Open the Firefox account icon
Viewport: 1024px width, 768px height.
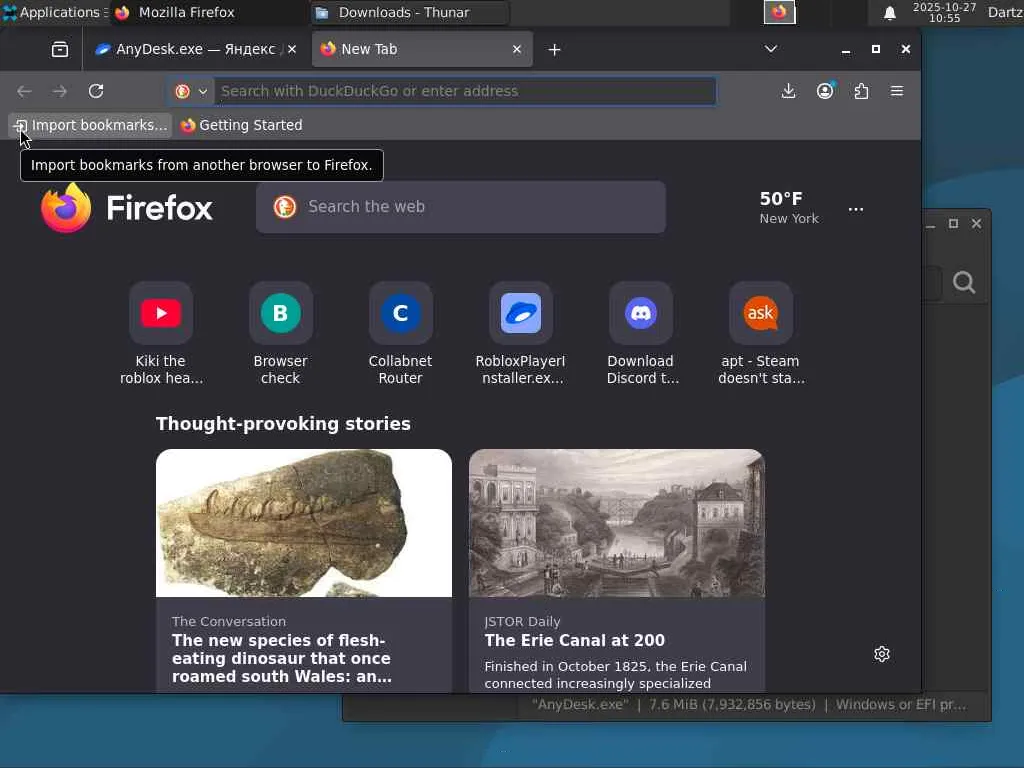point(825,91)
